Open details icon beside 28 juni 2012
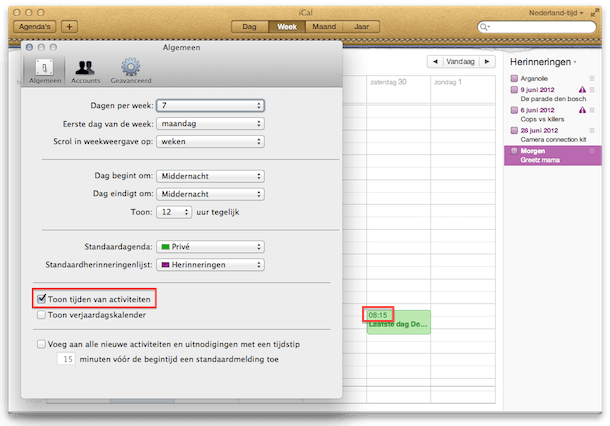The image size is (610, 426). pyautogui.click(x=592, y=130)
